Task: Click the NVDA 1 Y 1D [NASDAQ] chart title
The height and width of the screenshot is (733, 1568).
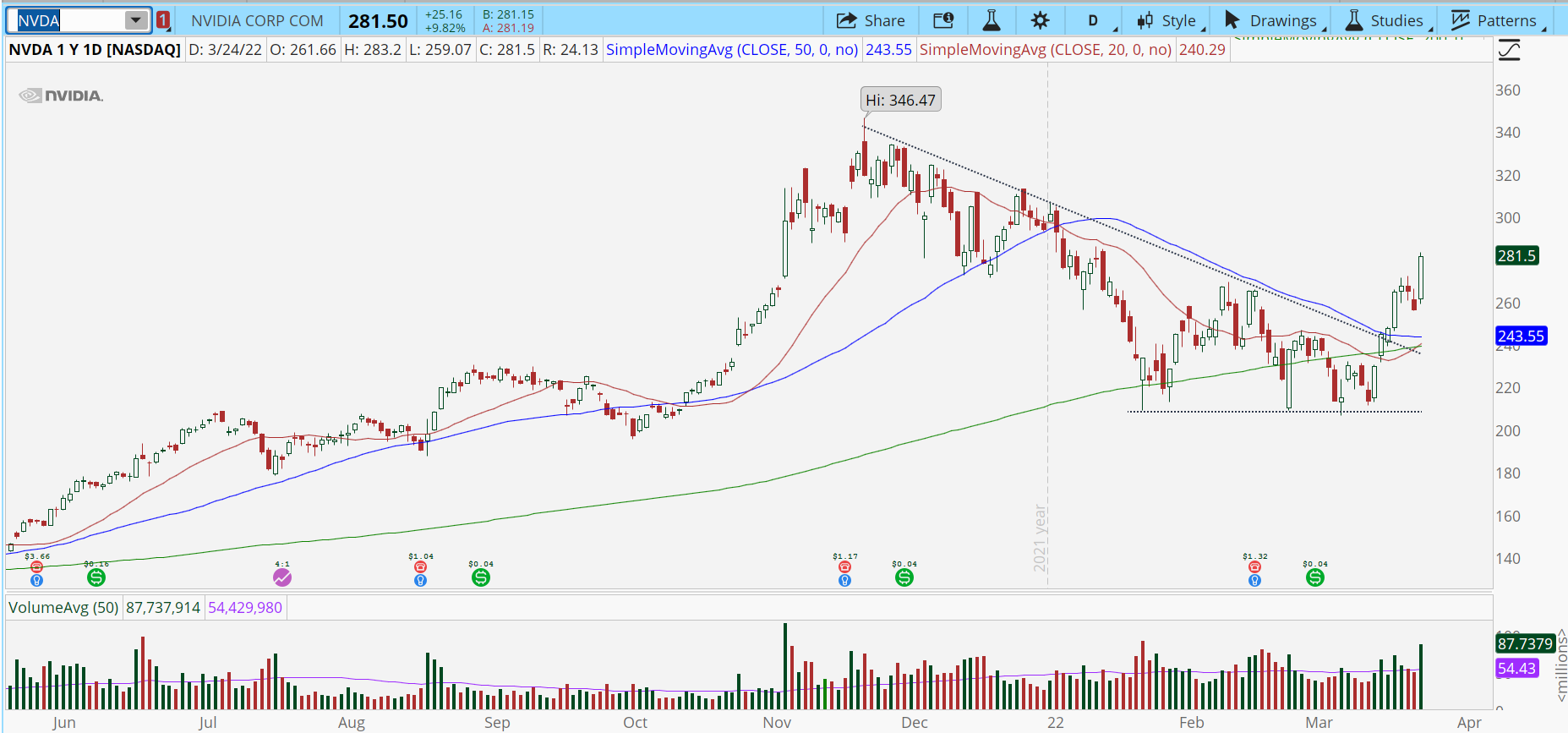Action: pyautogui.click(x=95, y=50)
